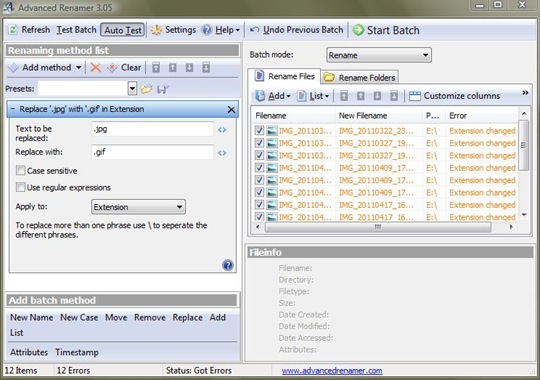Move file down in file list toolbar
540x380 pixels.
(377, 96)
